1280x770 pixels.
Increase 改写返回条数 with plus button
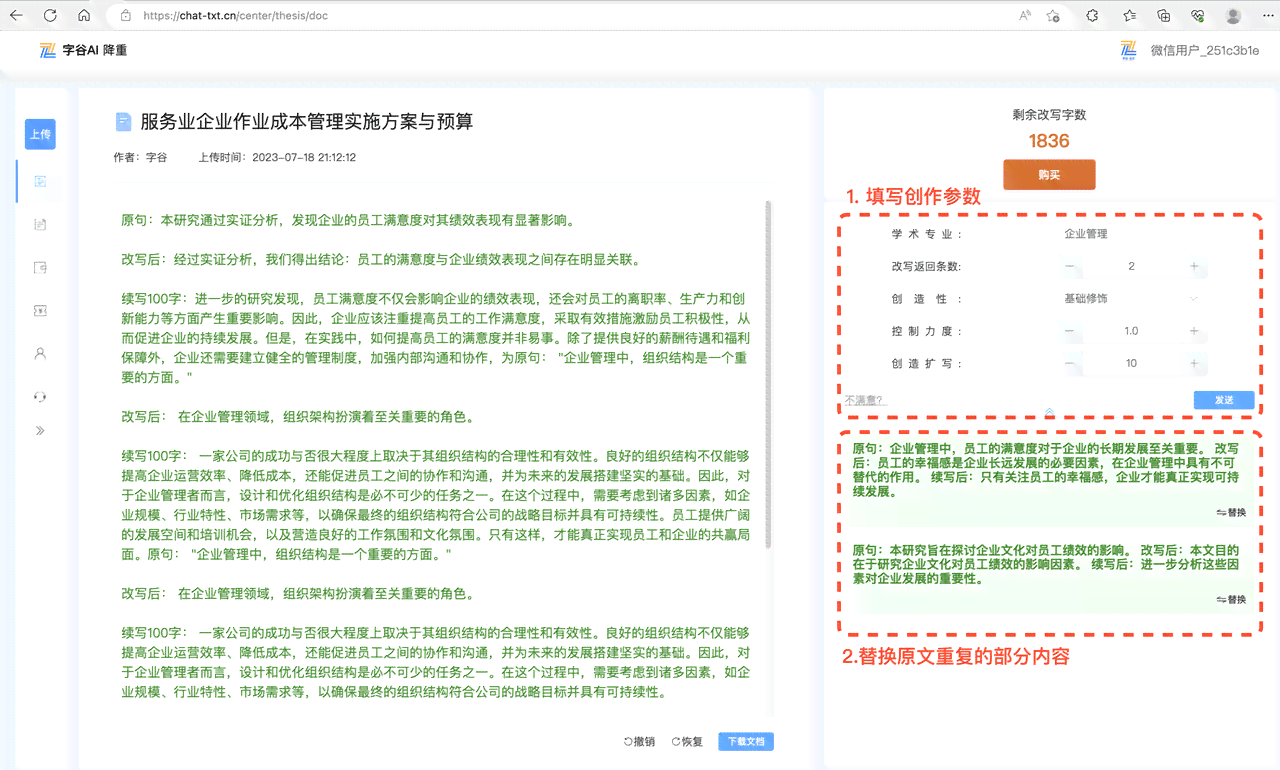click(x=1194, y=266)
